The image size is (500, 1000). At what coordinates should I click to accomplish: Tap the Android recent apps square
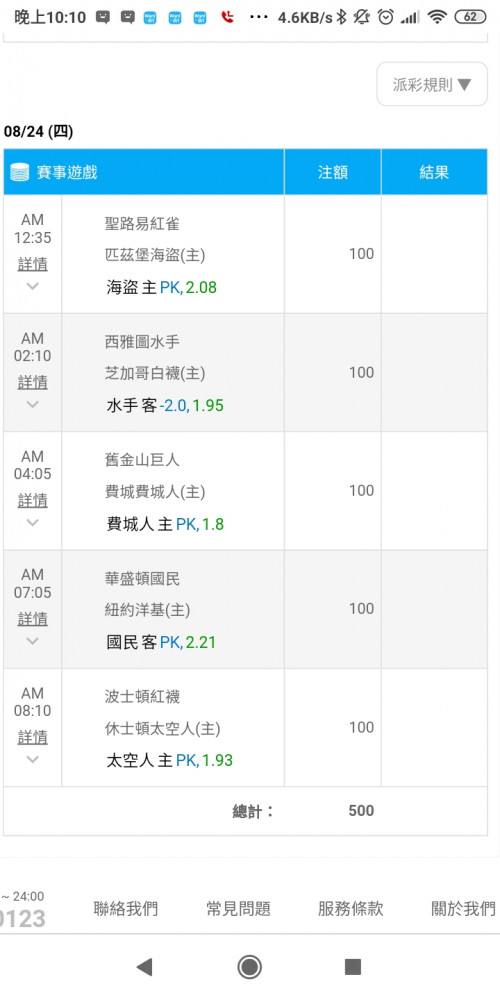353,967
